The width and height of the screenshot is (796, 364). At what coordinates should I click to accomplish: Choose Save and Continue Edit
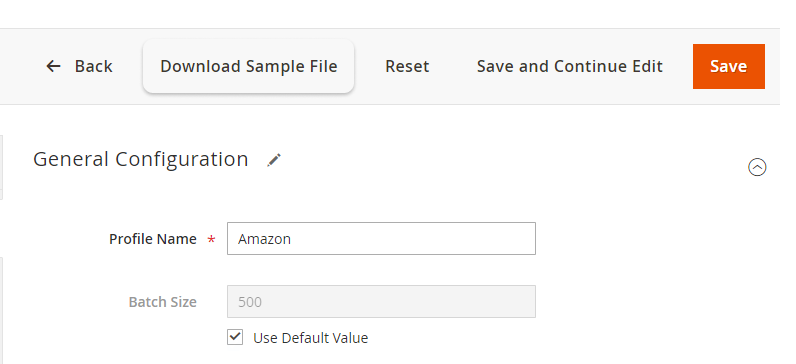(x=570, y=66)
